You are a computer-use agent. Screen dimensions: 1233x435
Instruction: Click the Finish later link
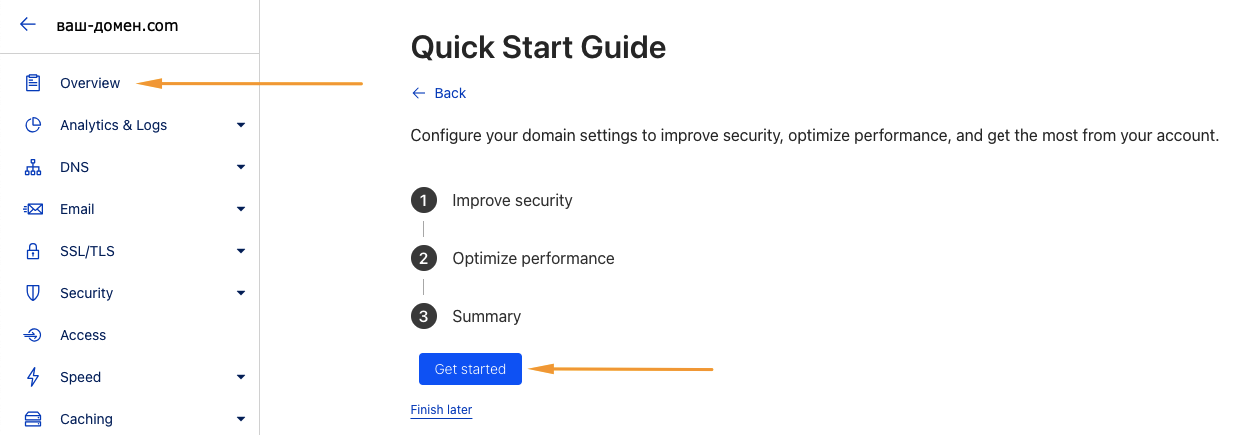click(441, 410)
